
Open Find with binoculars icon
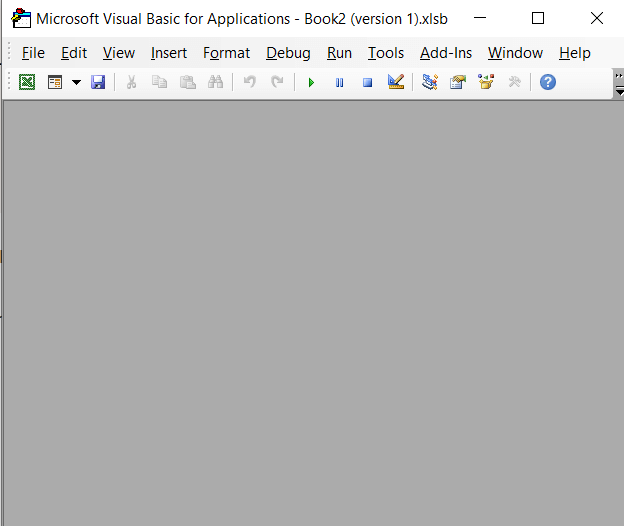point(215,82)
